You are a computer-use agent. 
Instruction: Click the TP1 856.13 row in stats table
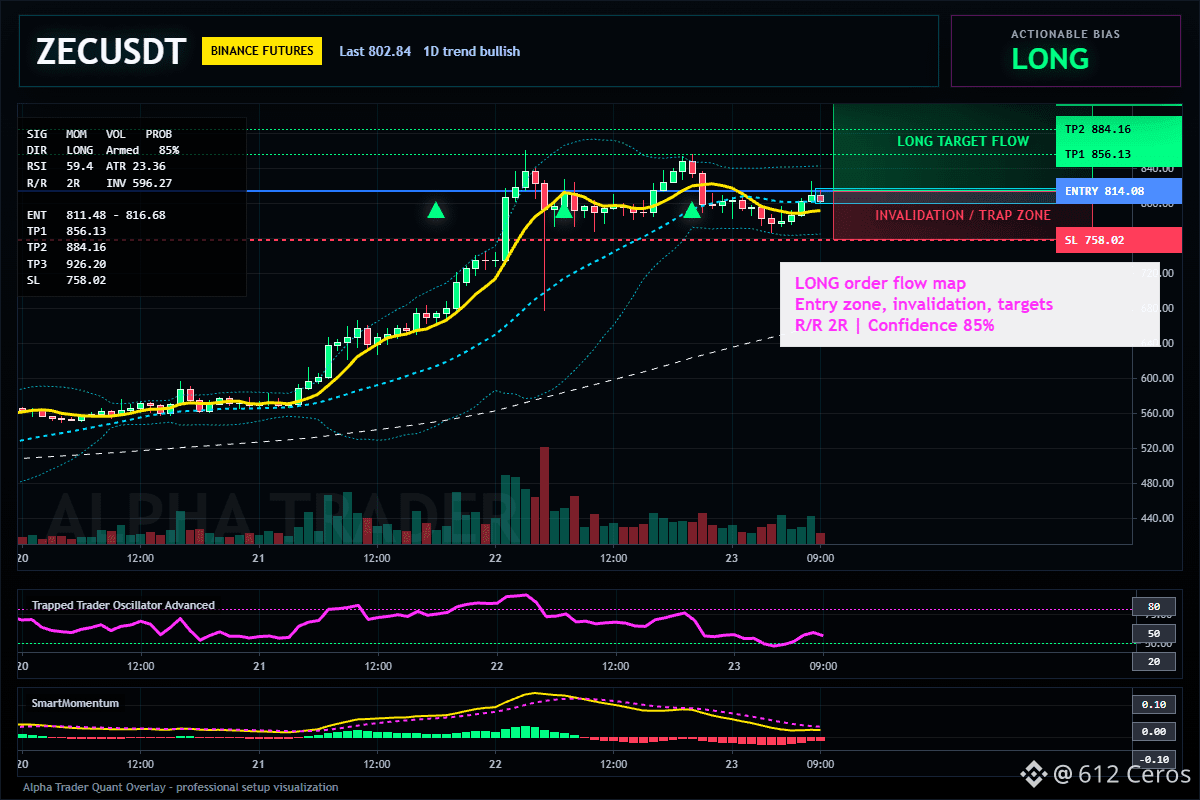pos(66,231)
